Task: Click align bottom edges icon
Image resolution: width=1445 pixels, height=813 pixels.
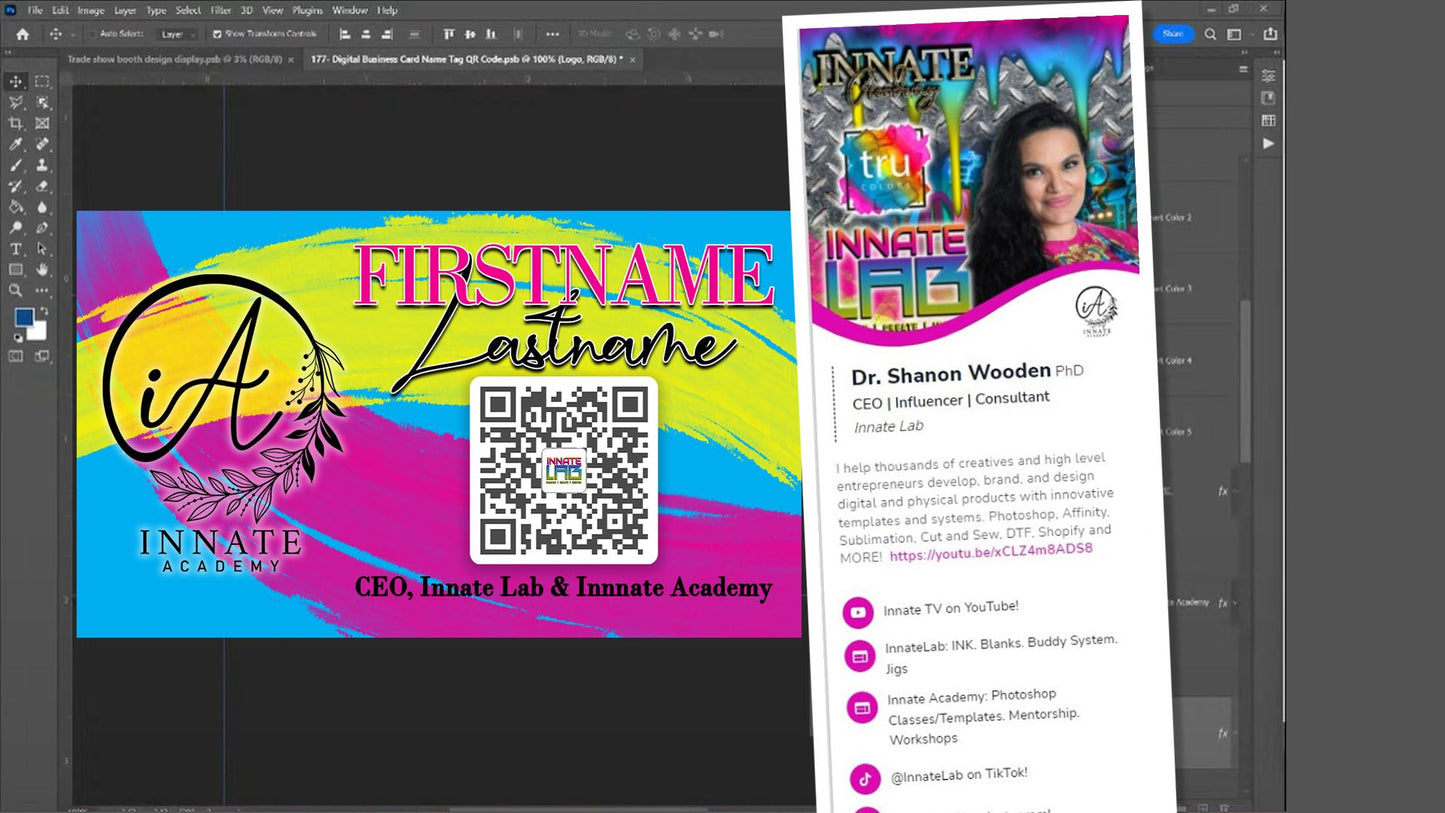Action: point(491,34)
